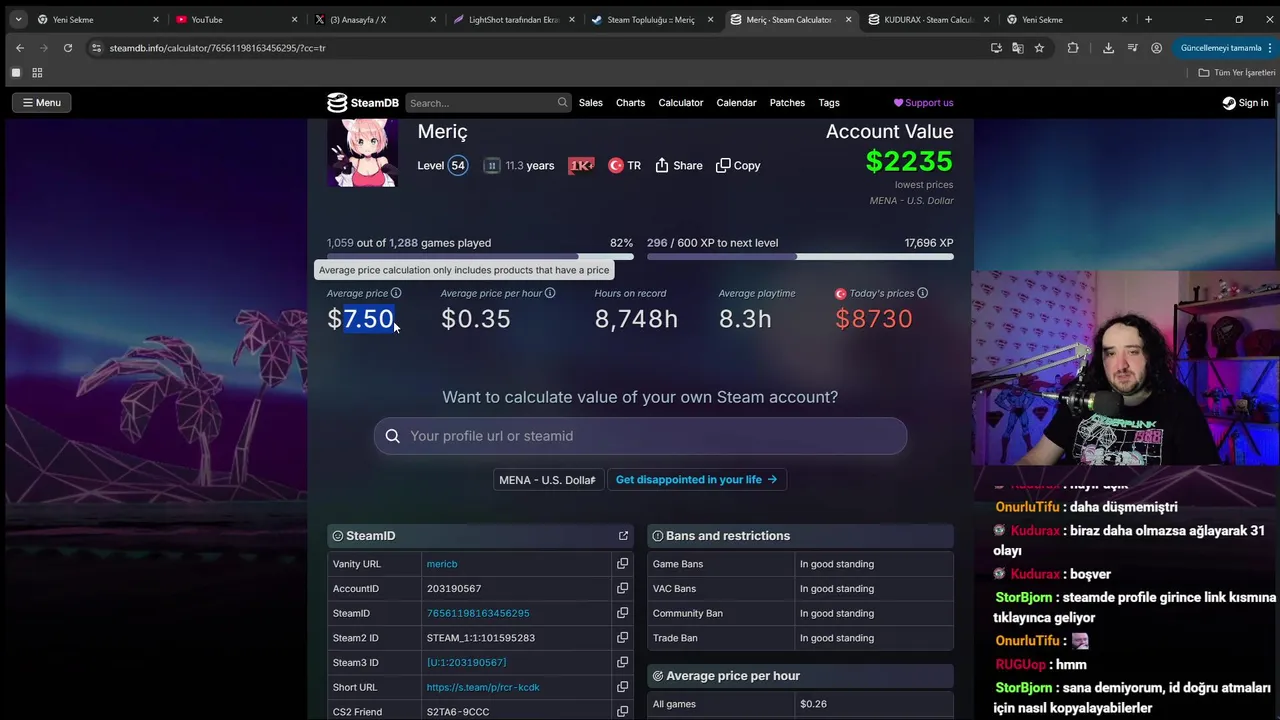Viewport: 1280px width, 720px height.
Task: Click the XP to next level progress bar
Action: (x=800, y=257)
